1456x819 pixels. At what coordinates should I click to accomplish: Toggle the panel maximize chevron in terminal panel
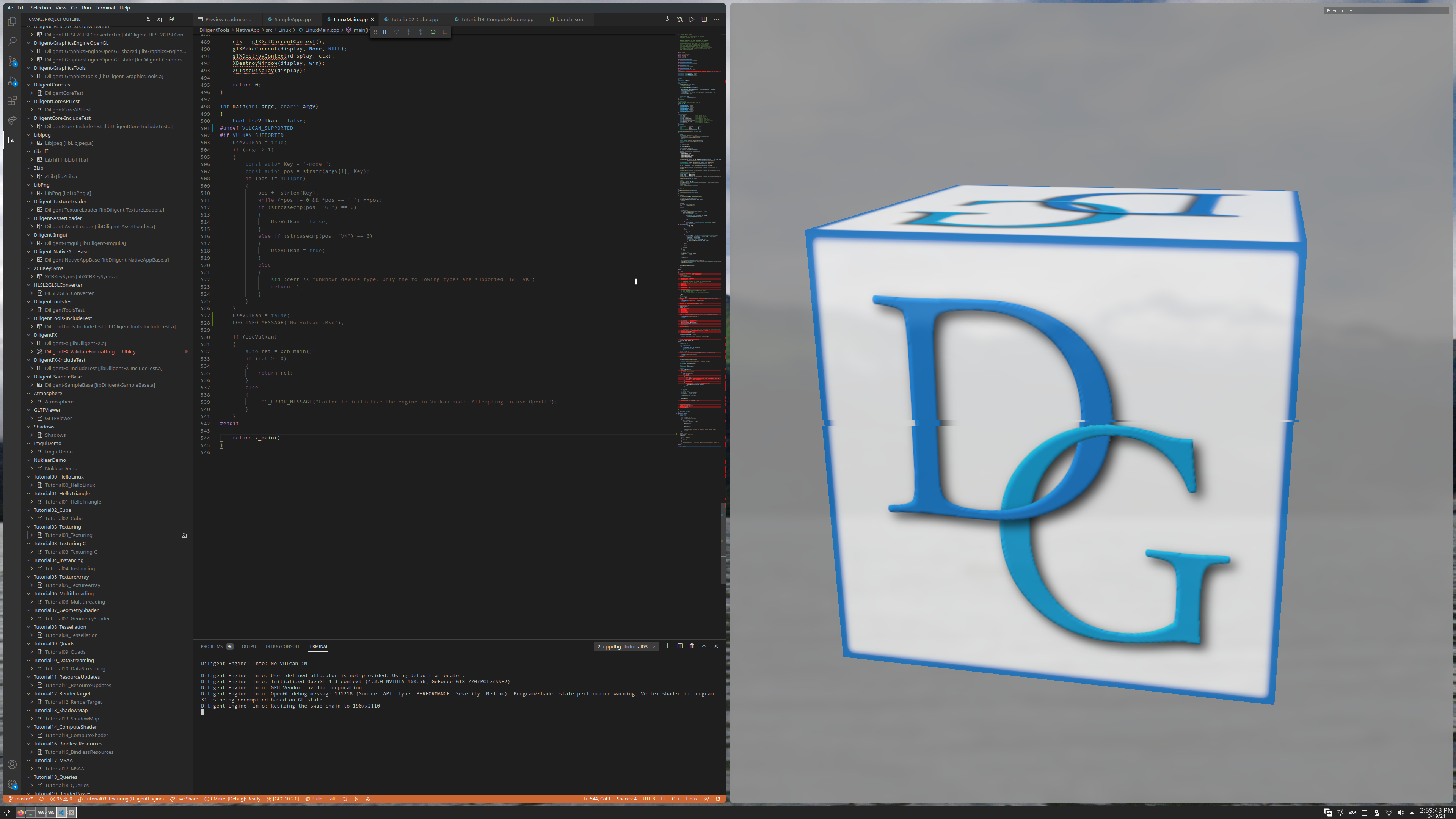click(704, 646)
